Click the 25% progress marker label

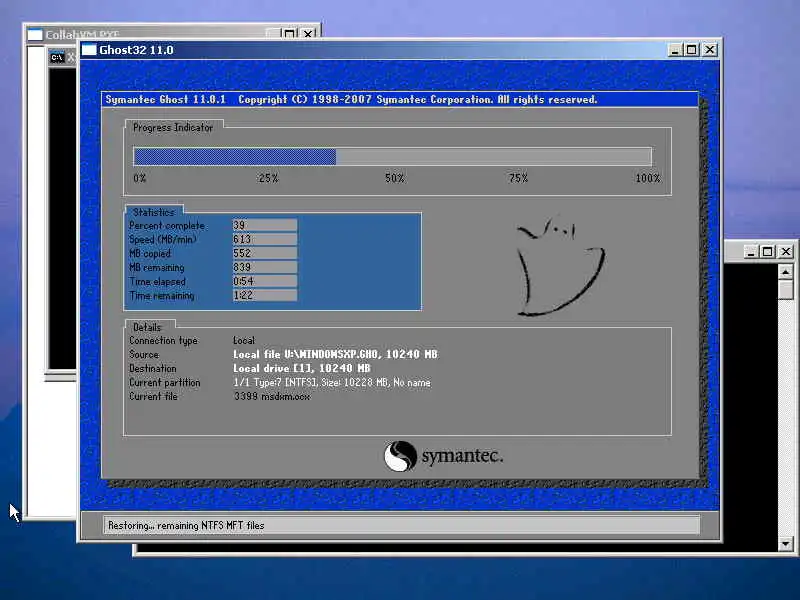click(x=268, y=178)
